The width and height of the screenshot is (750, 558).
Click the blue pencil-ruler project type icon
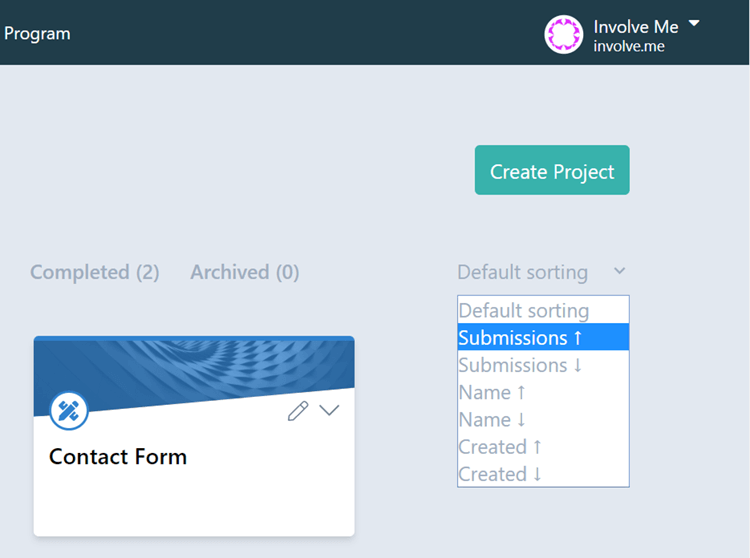[69, 411]
